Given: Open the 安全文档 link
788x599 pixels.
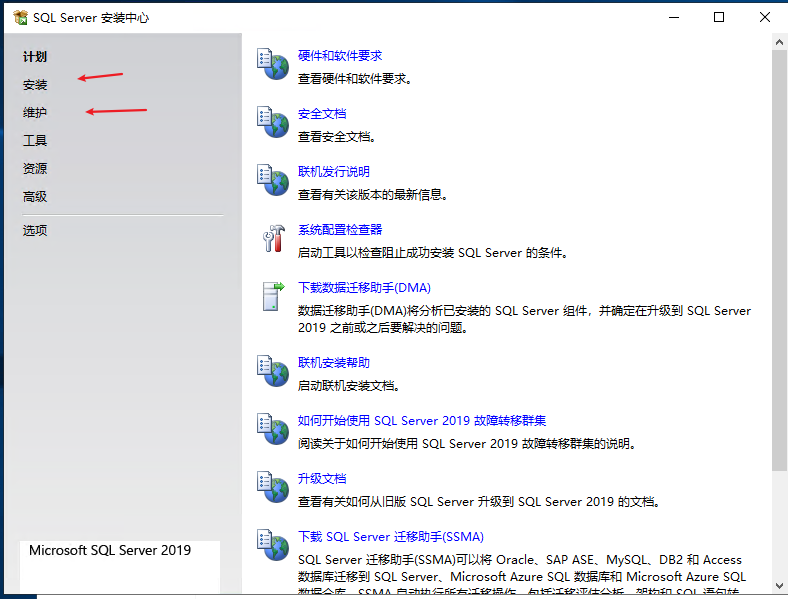Looking at the screenshot, I should pos(322,114).
